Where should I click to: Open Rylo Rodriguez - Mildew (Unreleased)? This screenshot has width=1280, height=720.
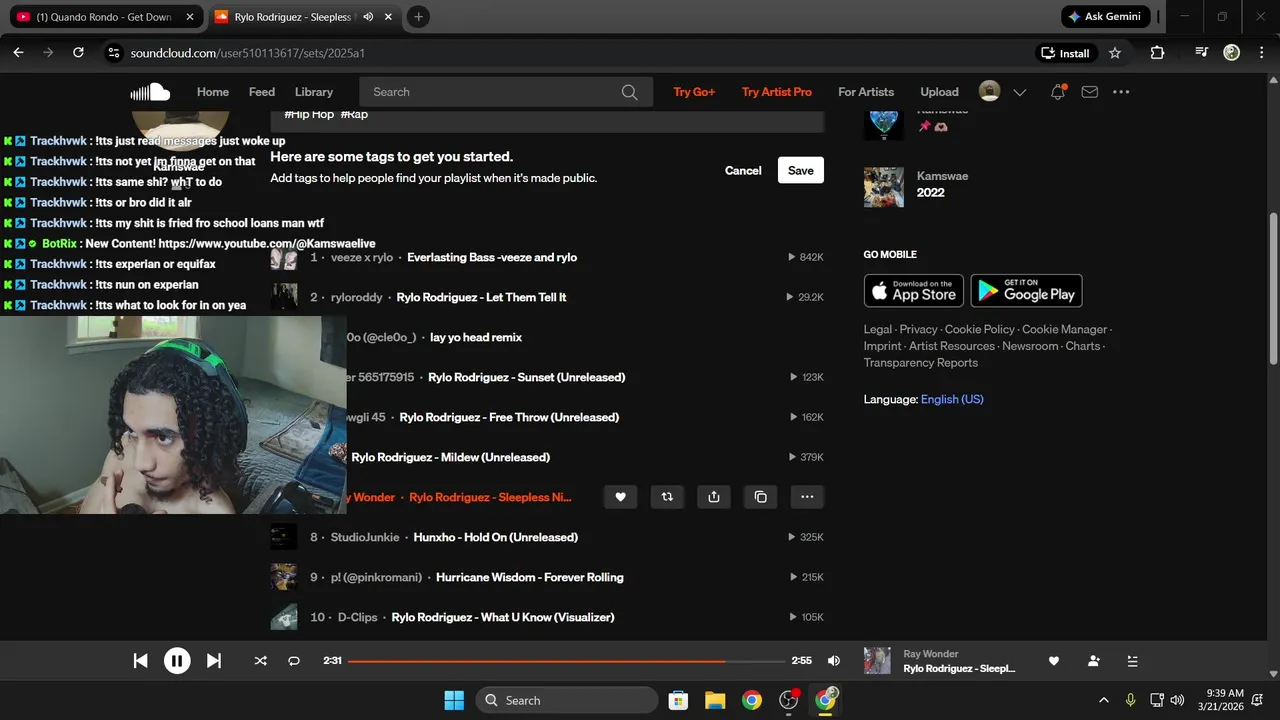click(x=451, y=457)
